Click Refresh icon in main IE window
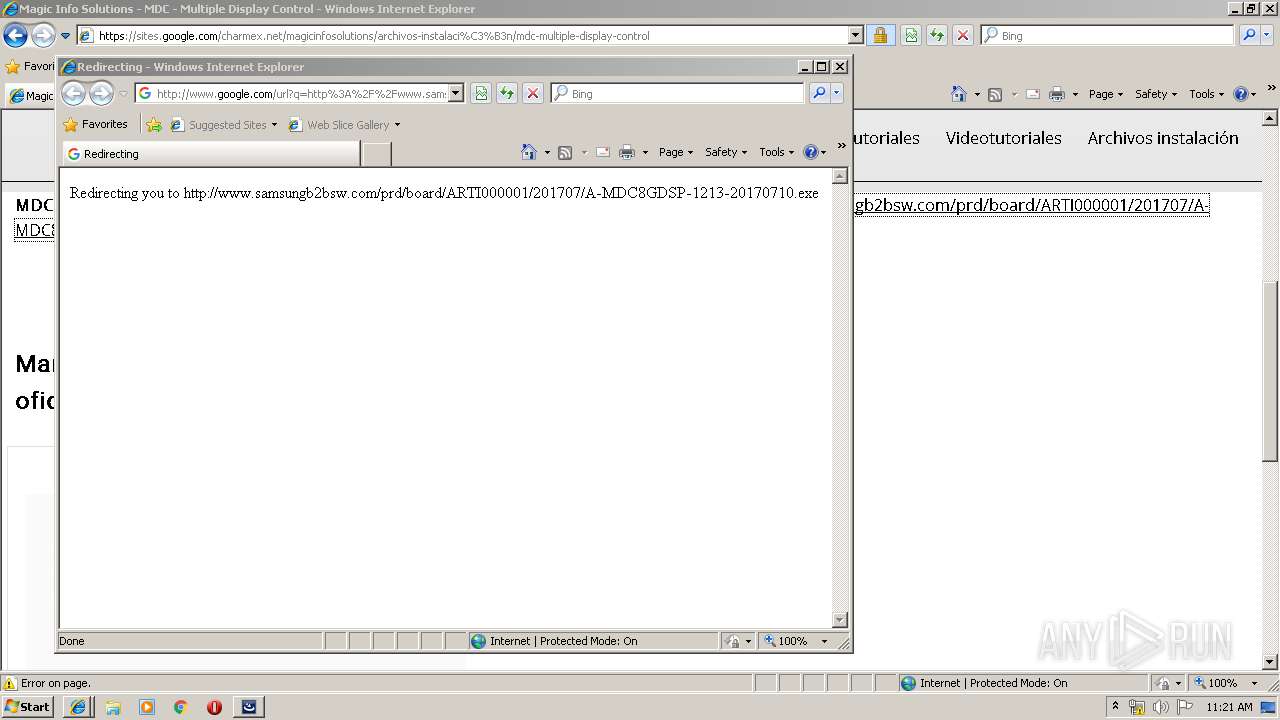This screenshot has height=720, width=1280. 936,35
